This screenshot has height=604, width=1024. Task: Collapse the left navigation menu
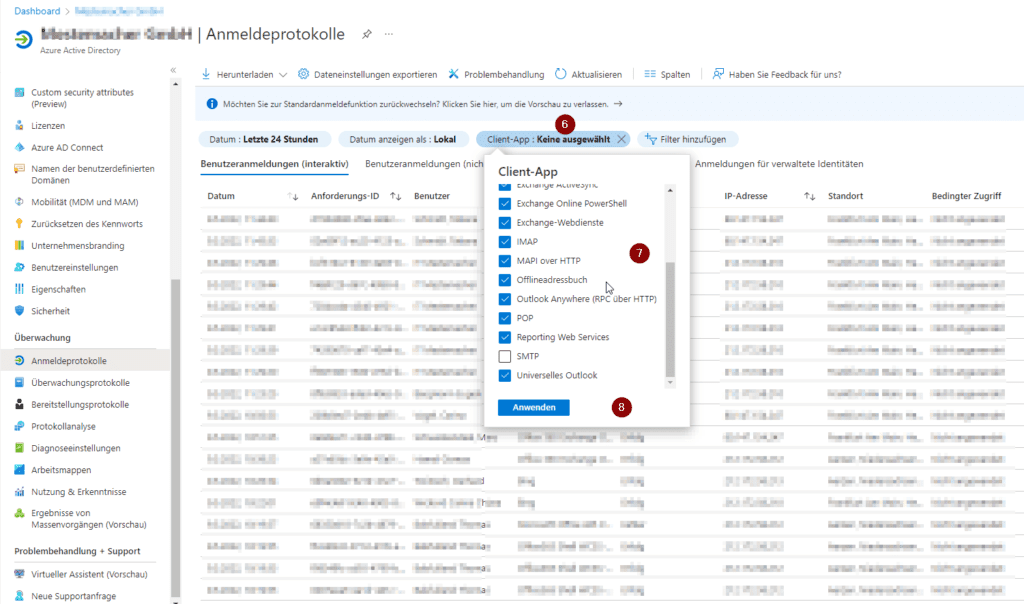[x=173, y=70]
